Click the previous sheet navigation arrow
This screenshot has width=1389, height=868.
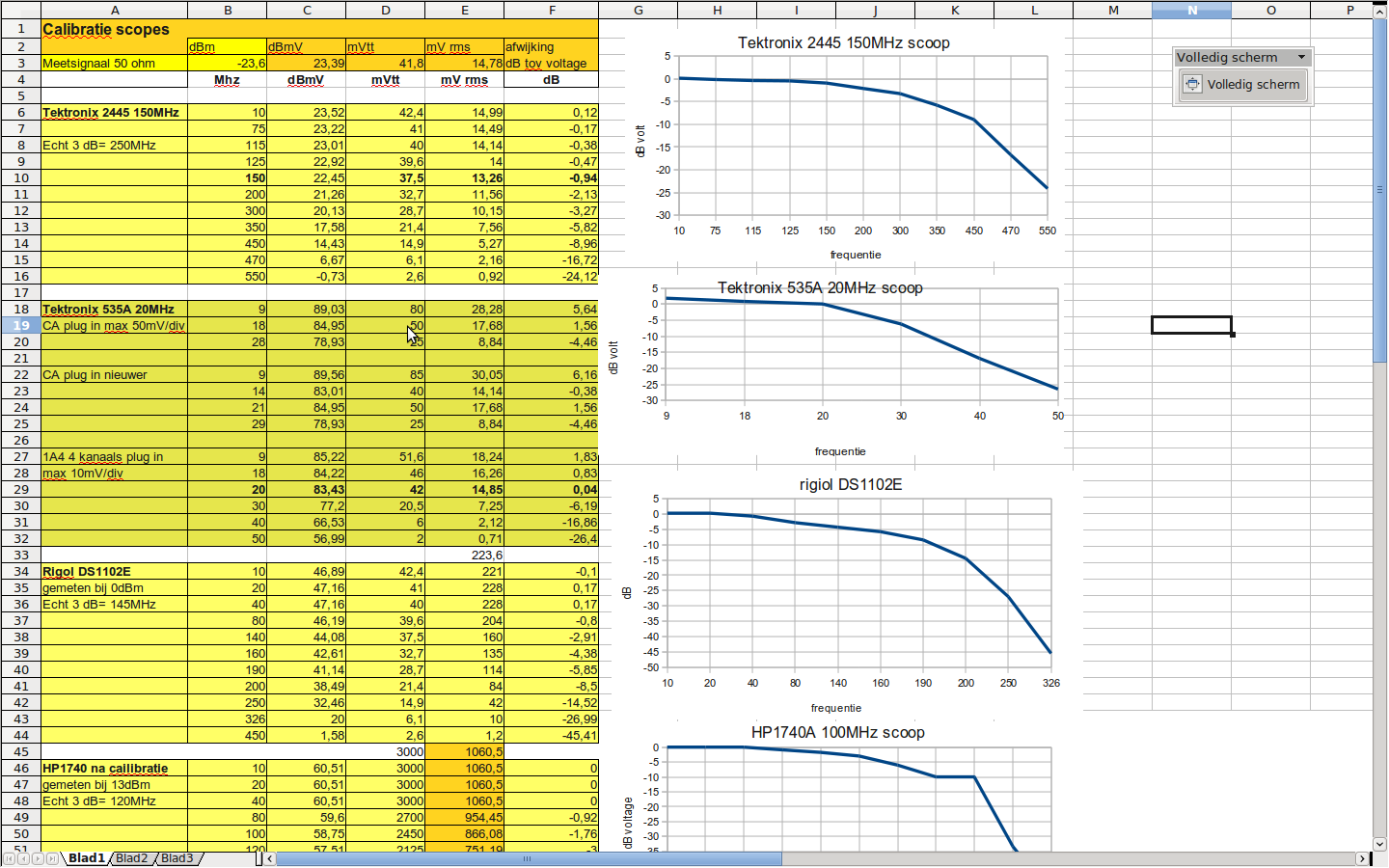[23, 858]
